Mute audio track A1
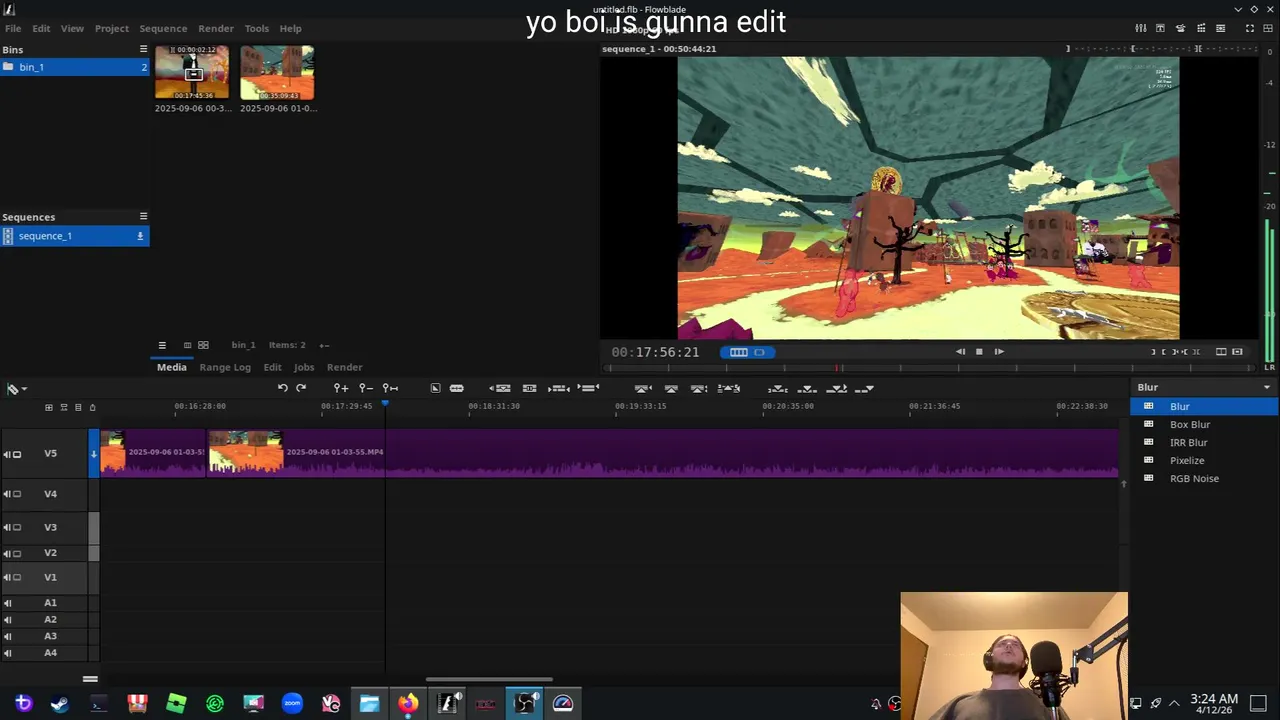 [x=8, y=603]
